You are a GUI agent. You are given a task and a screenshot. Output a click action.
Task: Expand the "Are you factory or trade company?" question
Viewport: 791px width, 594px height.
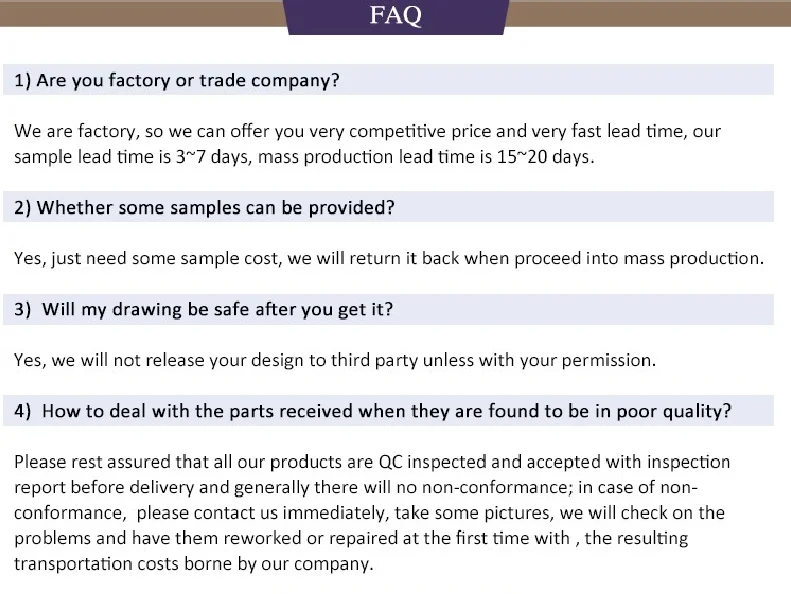point(177,80)
